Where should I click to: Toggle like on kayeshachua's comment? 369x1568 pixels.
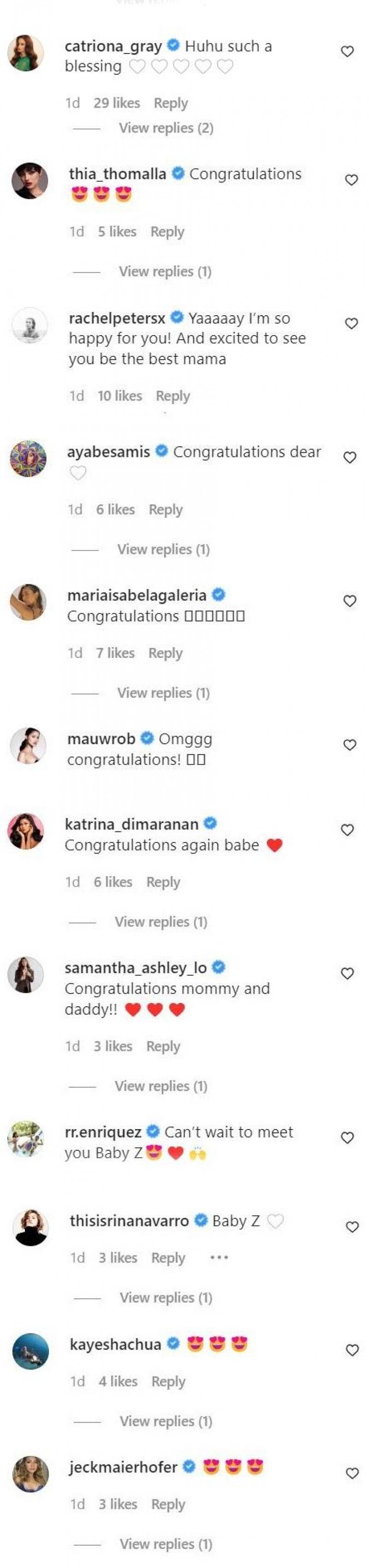click(352, 1350)
